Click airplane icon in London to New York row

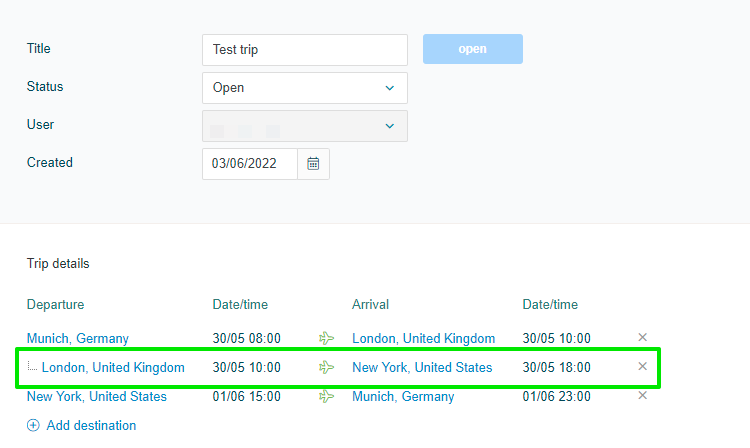[x=326, y=368]
